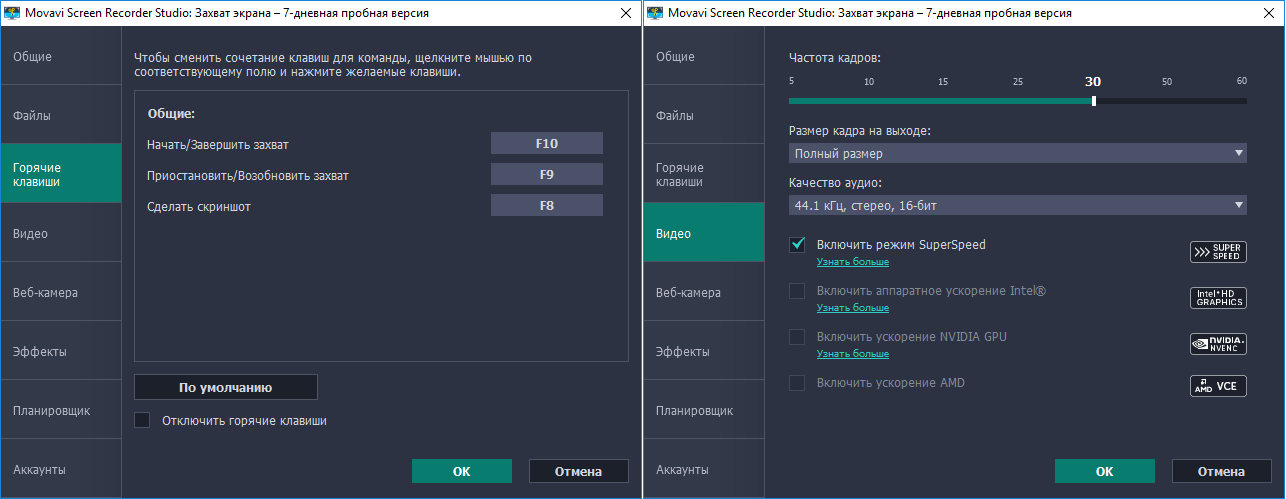This screenshot has width=1286, height=499.
Task: Tick the AMD acceleration checkbox
Action: point(797,383)
